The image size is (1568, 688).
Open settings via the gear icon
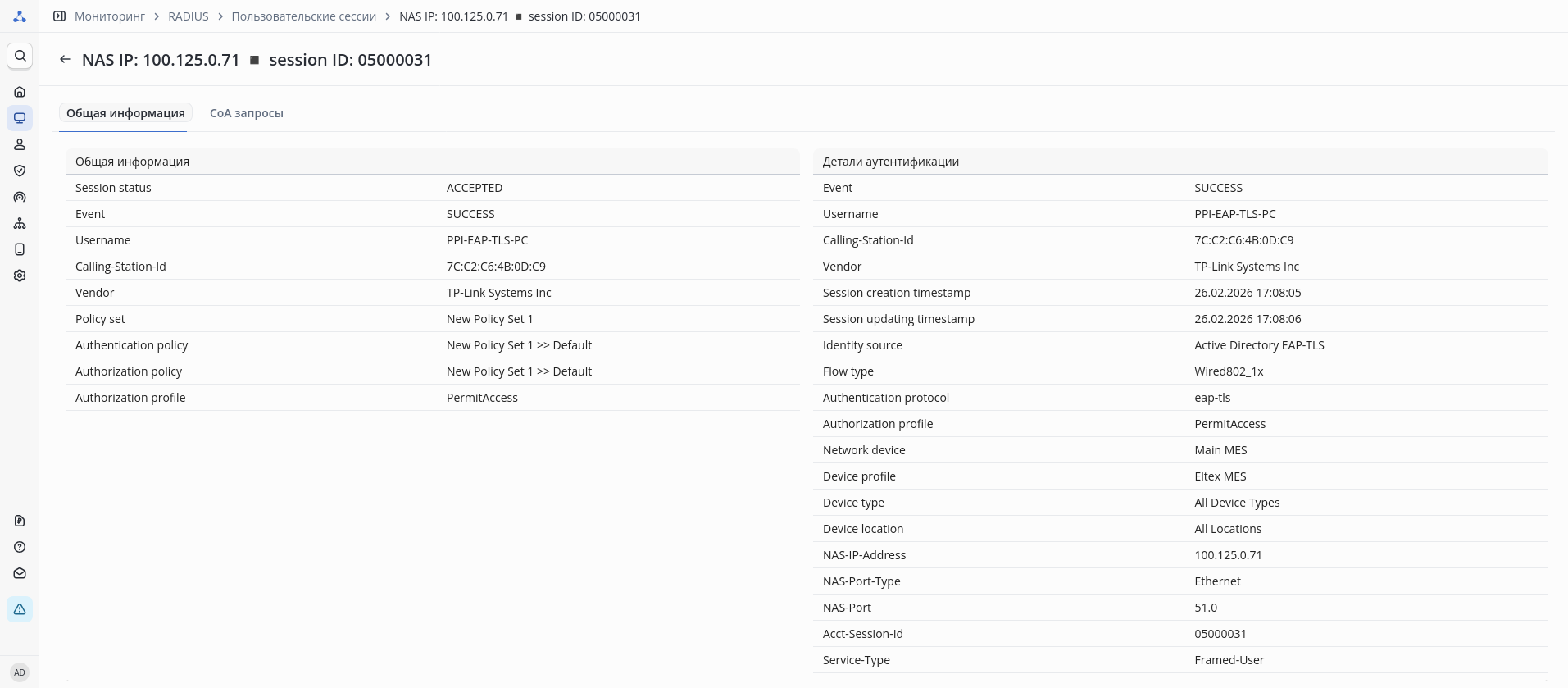click(x=20, y=276)
